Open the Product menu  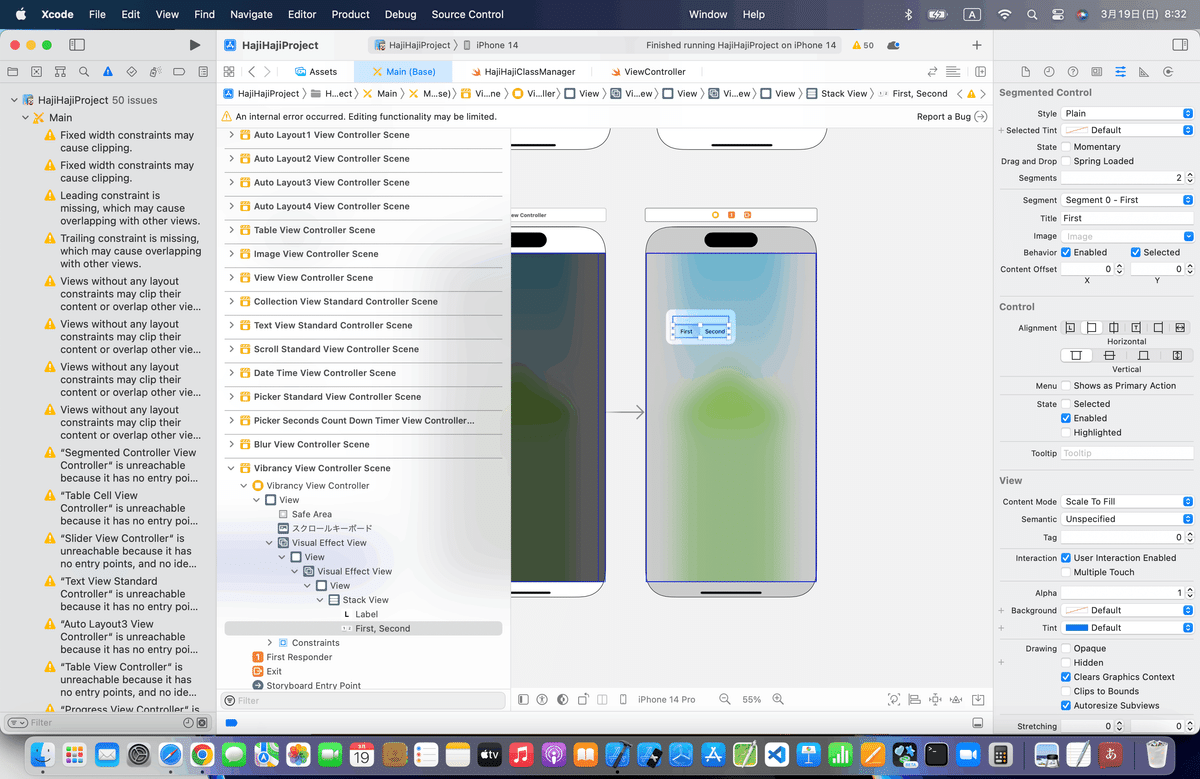click(351, 14)
